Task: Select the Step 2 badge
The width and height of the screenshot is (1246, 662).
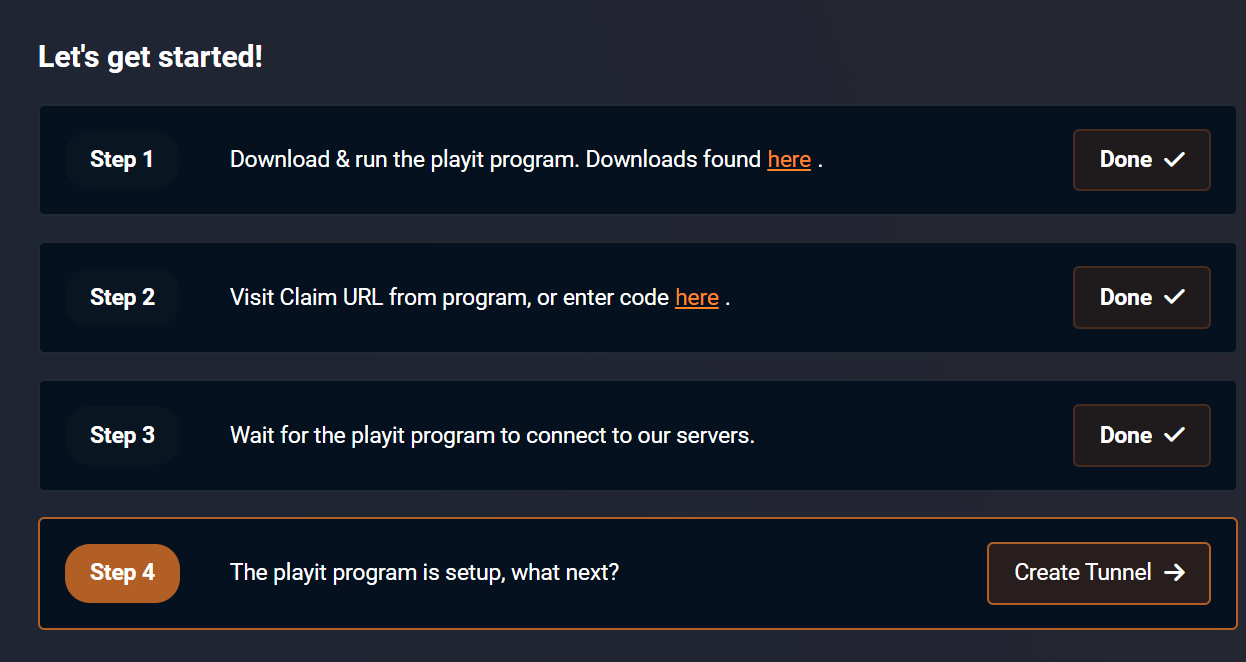Action: 122,297
